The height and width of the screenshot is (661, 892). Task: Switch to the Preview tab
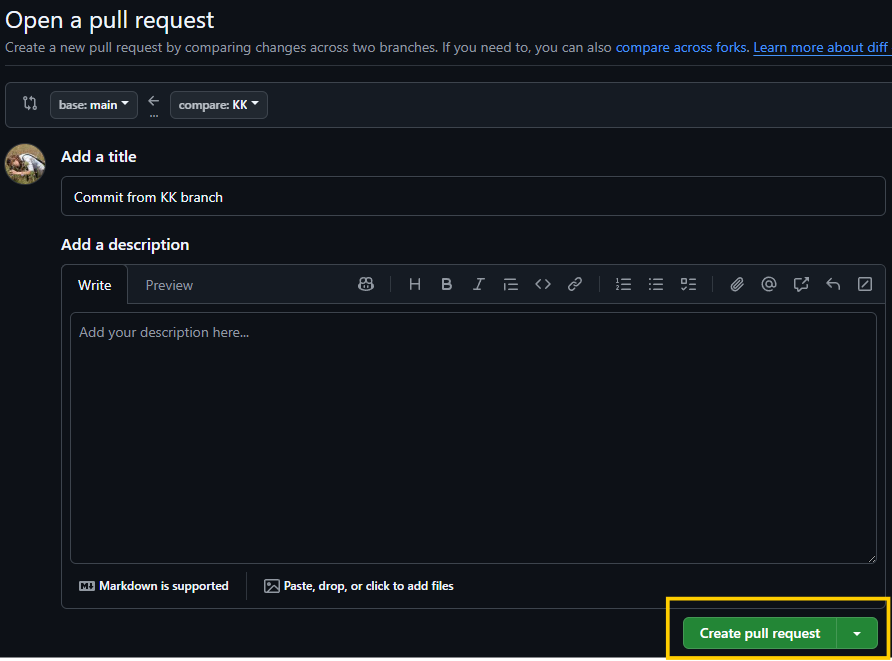tap(169, 285)
